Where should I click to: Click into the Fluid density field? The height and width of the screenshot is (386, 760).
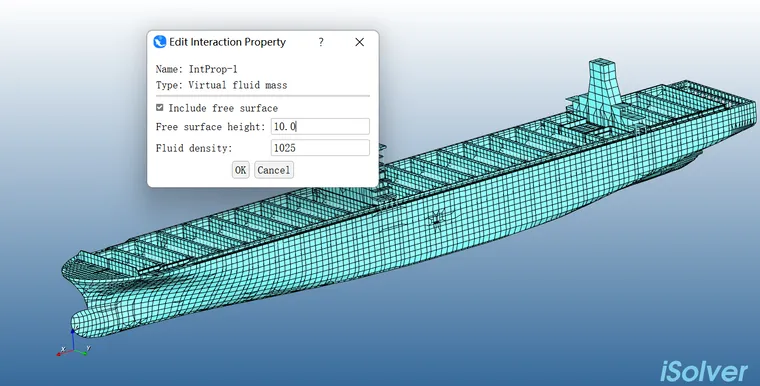tap(320, 148)
